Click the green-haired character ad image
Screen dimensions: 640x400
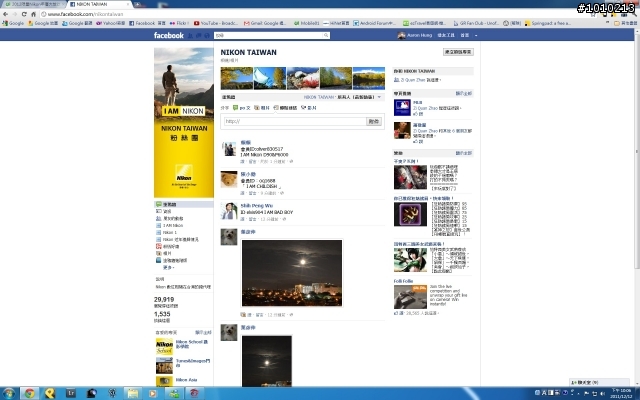click(410, 260)
